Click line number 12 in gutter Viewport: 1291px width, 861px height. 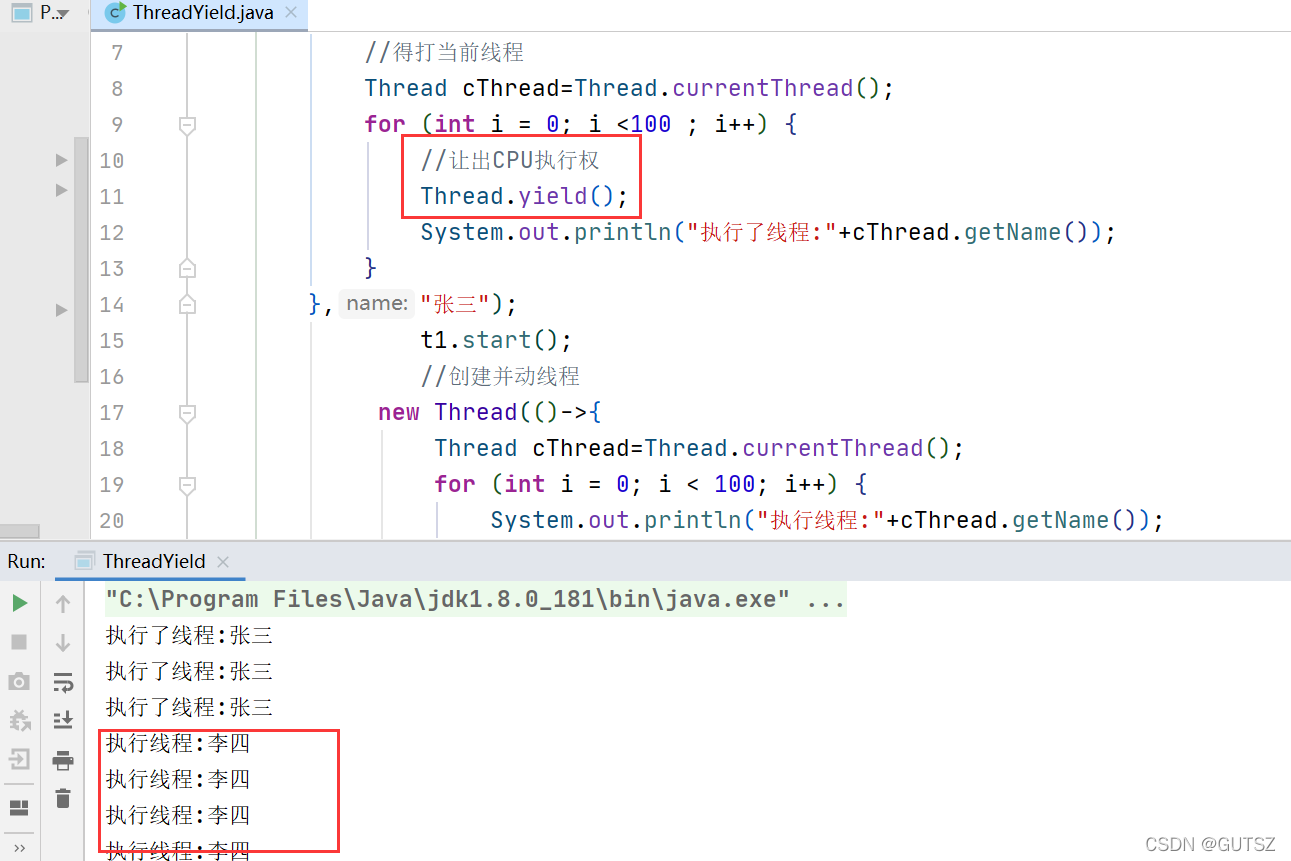pos(112,232)
